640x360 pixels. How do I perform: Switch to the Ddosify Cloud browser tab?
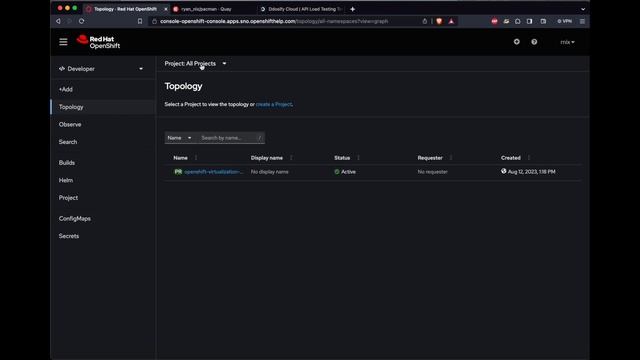tap(302, 9)
